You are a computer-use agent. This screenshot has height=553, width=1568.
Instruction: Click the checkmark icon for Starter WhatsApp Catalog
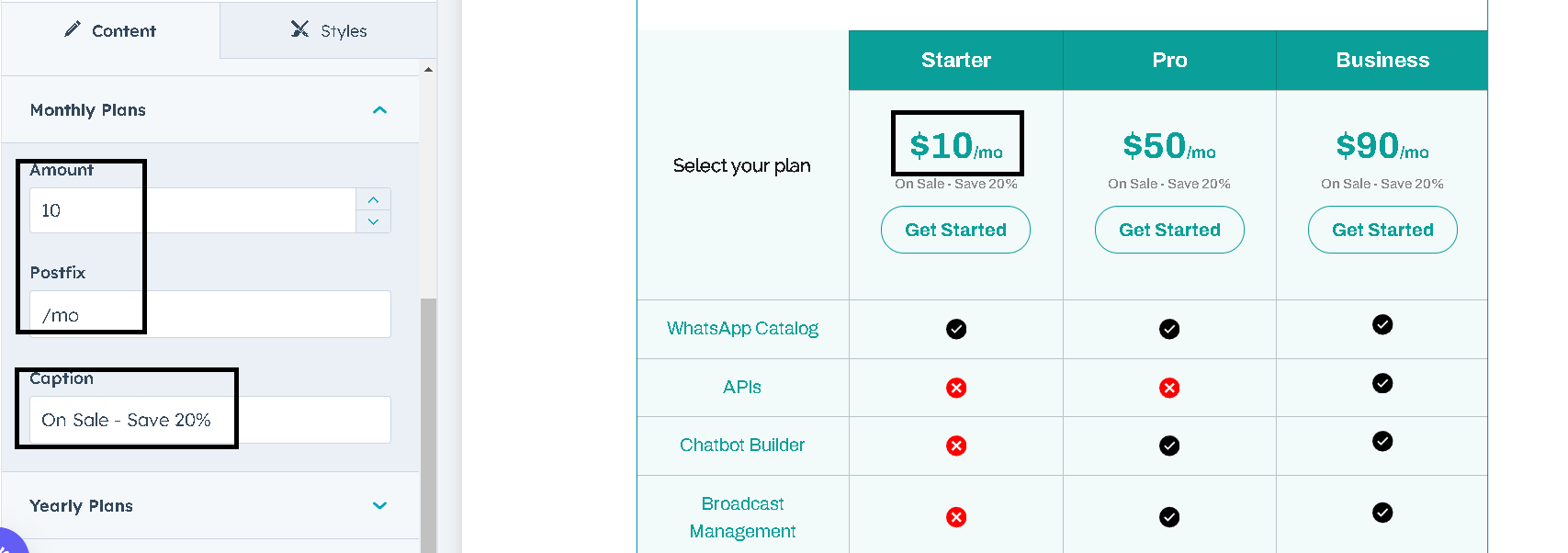tap(956, 329)
